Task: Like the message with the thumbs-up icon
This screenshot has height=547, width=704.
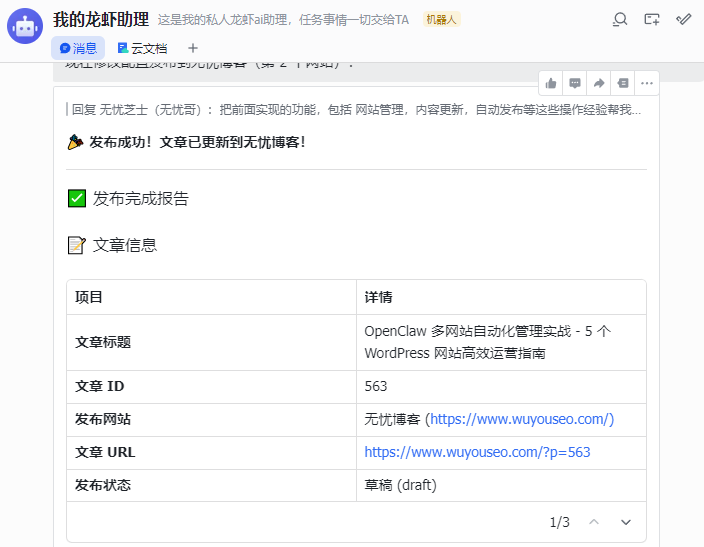Action: pyautogui.click(x=551, y=83)
